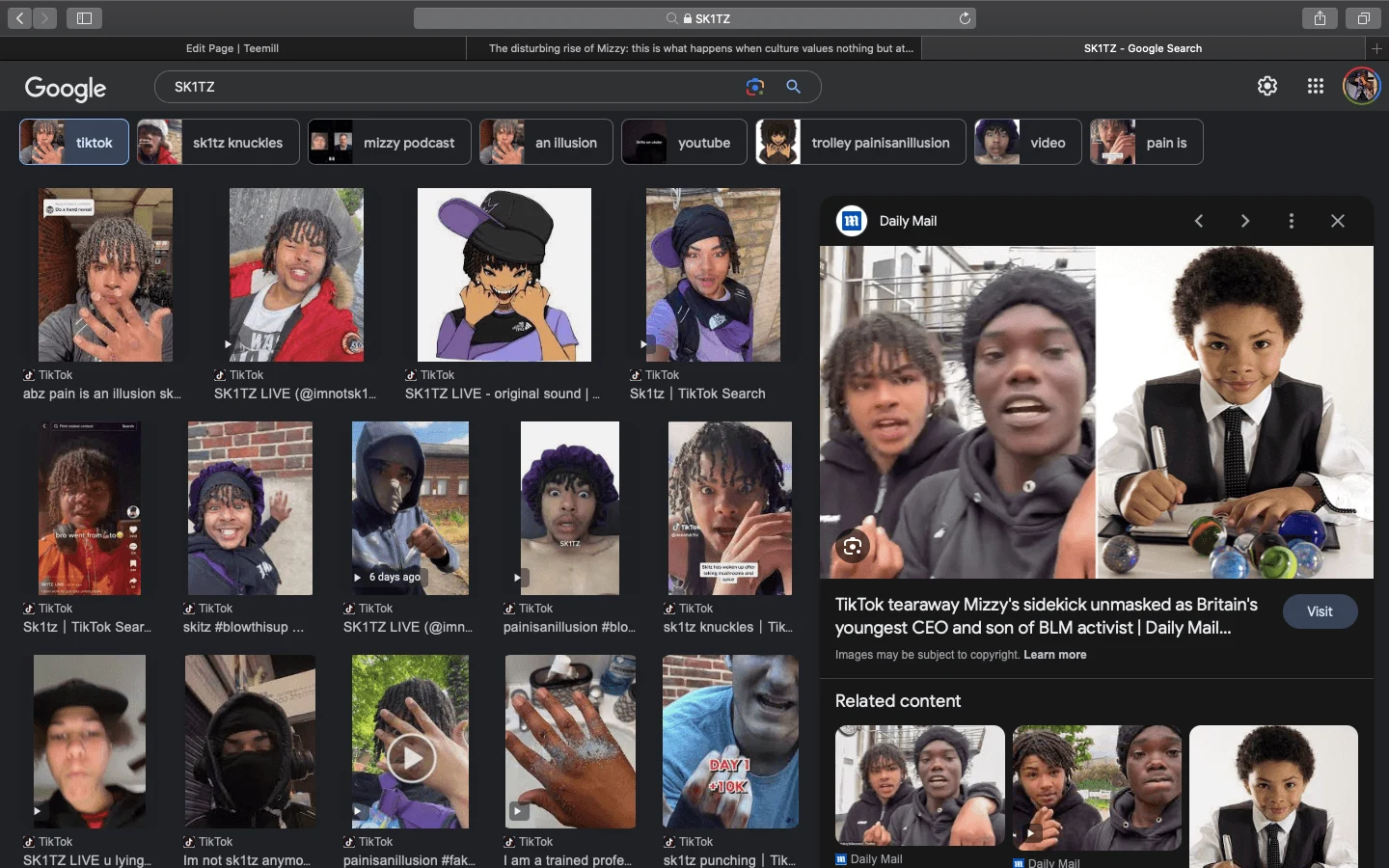The image size is (1389, 868).
Task: Close the Daily Mail image preview panel
Action: point(1337,221)
